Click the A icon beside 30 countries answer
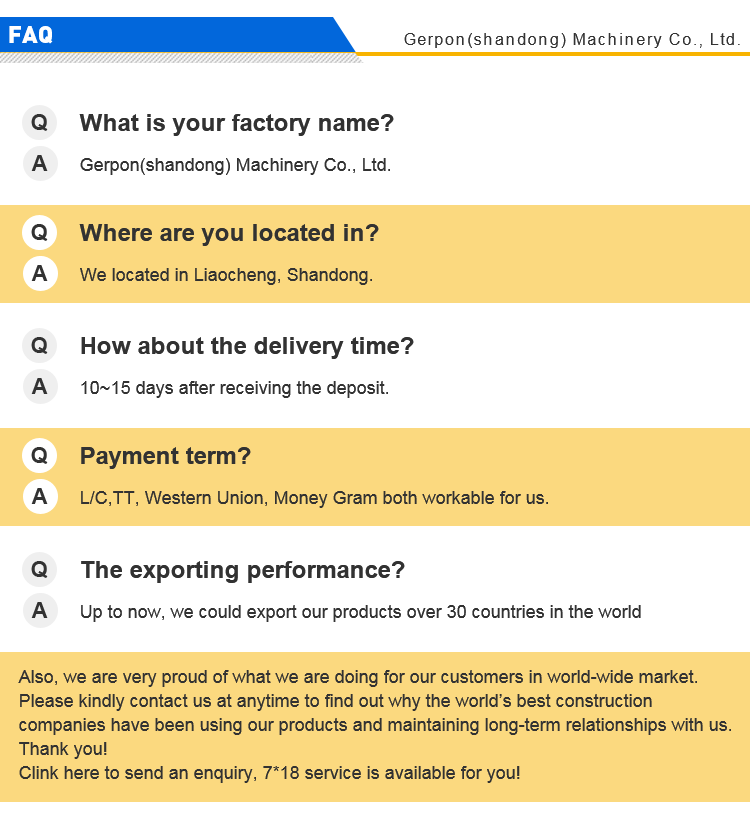The image size is (750, 831). (x=39, y=611)
